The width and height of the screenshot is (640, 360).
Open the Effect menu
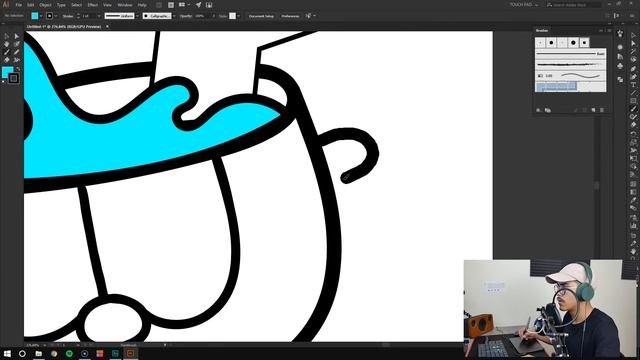[93, 5]
